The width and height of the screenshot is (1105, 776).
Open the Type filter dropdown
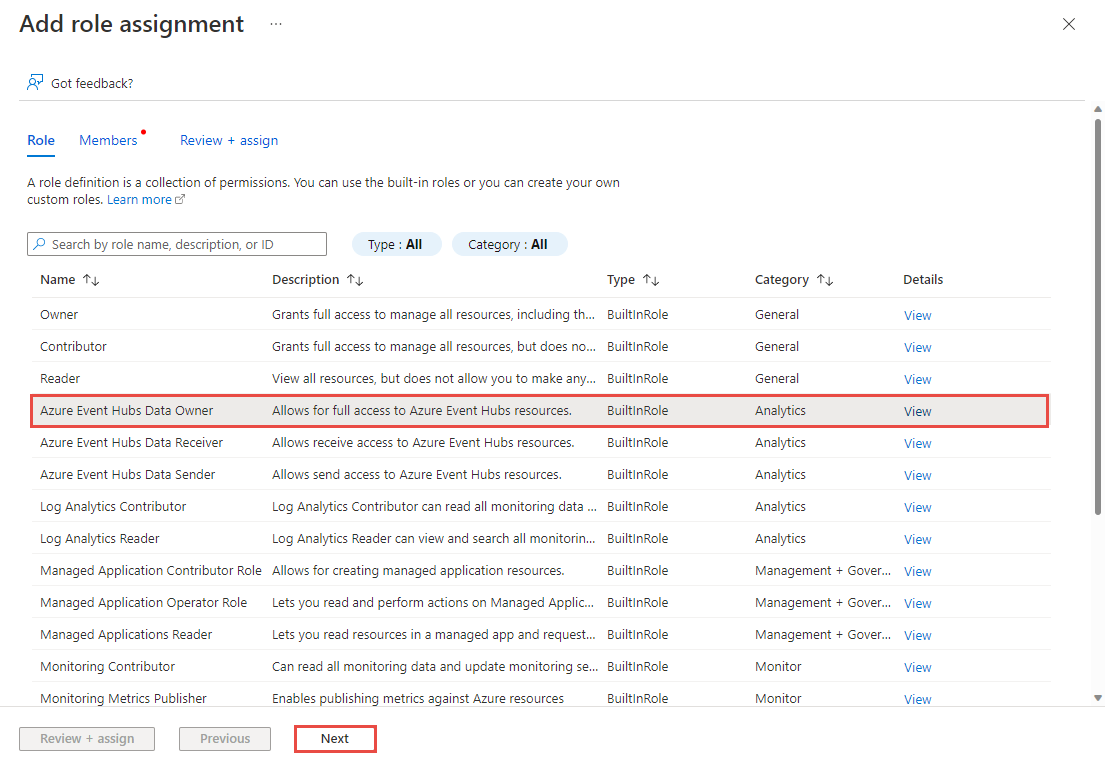click(396, 244)
